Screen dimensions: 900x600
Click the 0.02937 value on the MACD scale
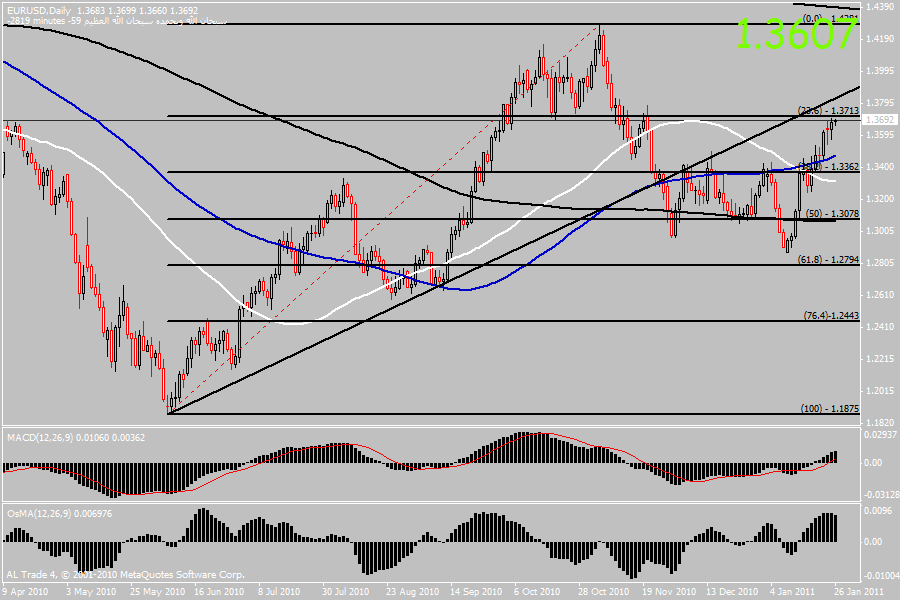[881, 433]
